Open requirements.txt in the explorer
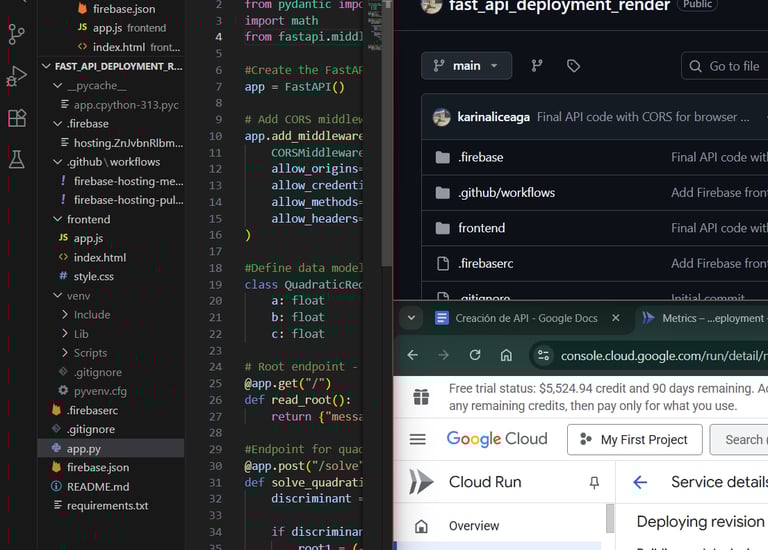The height and width of the screenshot is (550, 768). coord(107,506)
